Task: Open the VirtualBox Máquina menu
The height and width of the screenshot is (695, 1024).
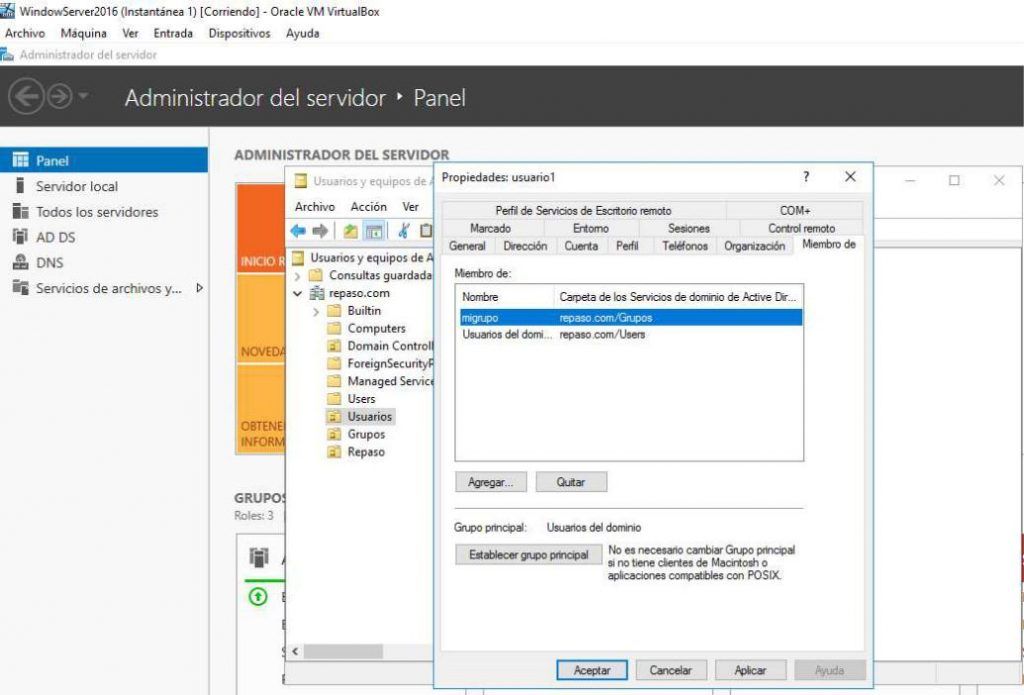Action: click(x=83, y=33)
